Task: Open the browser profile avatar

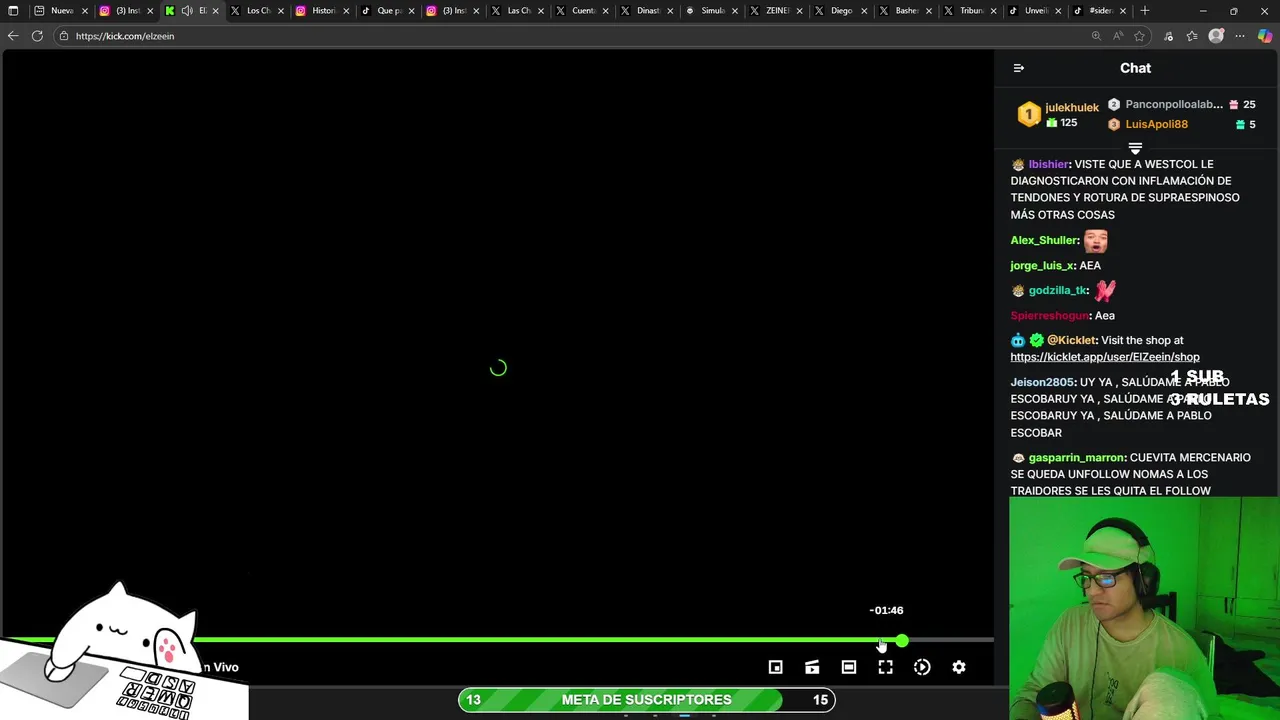Action: click(1216, 36)
